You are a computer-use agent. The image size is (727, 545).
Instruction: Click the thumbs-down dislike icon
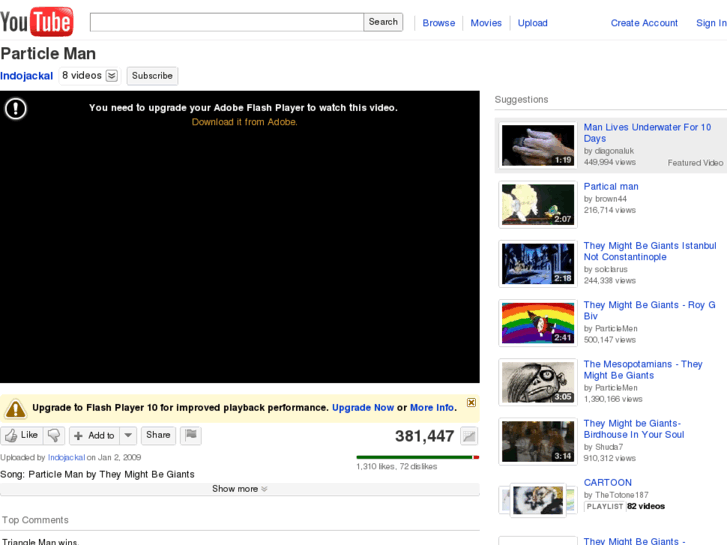click(54, 436)
